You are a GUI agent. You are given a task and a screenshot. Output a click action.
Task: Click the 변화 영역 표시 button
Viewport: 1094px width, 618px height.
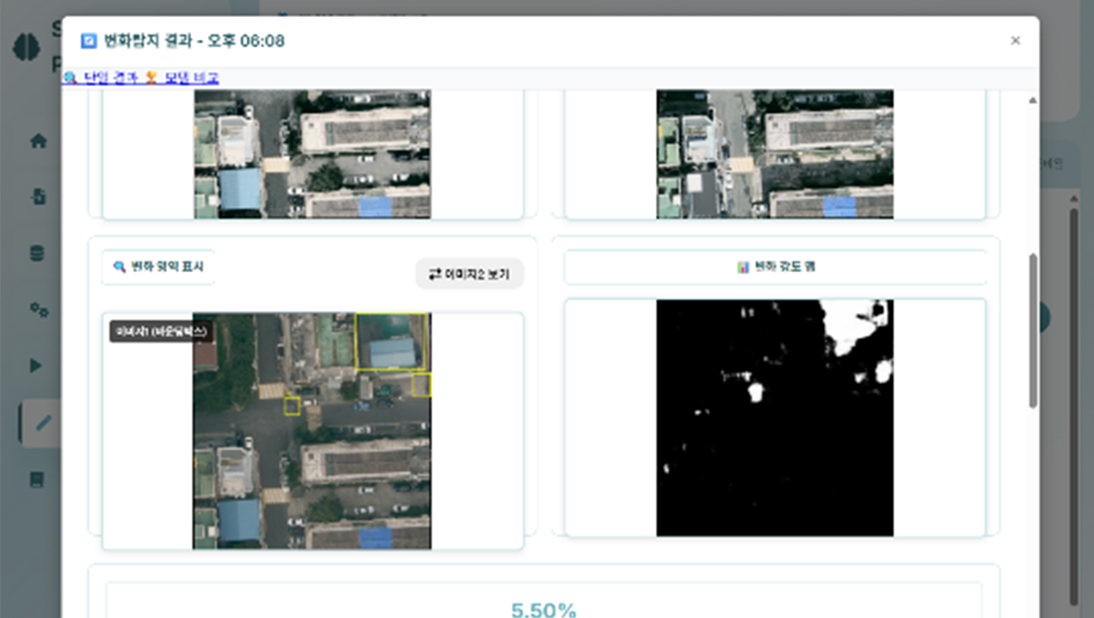[x=158, y=267]
